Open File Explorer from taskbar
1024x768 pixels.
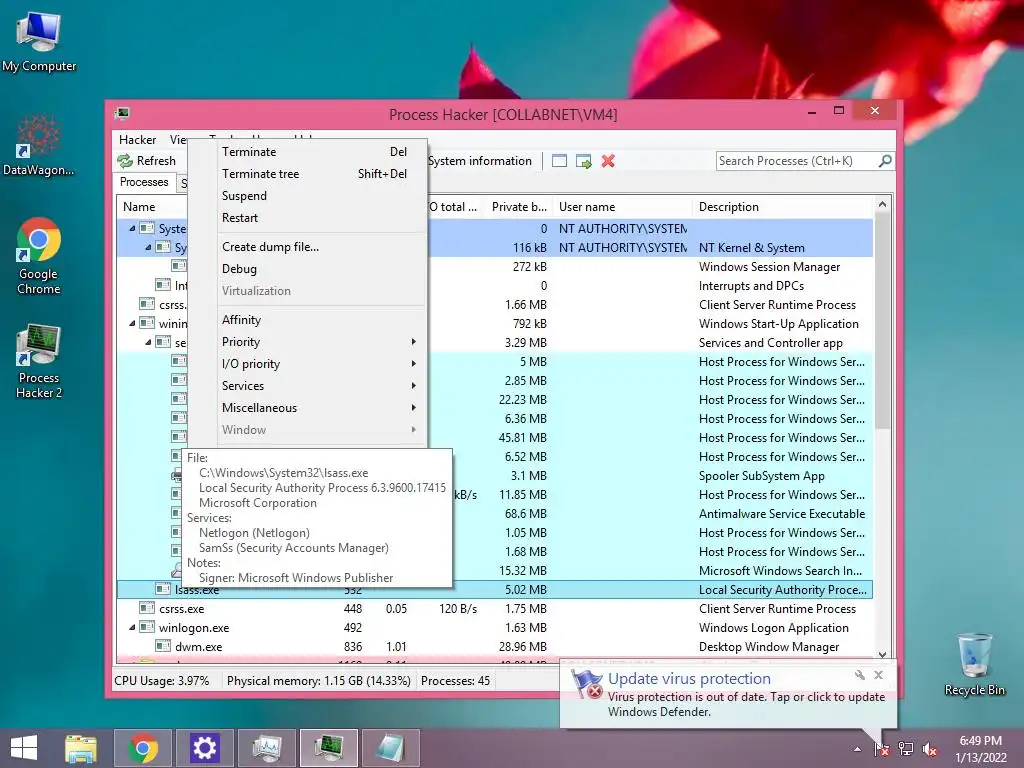pyautogui.click(x=81, y=748)
